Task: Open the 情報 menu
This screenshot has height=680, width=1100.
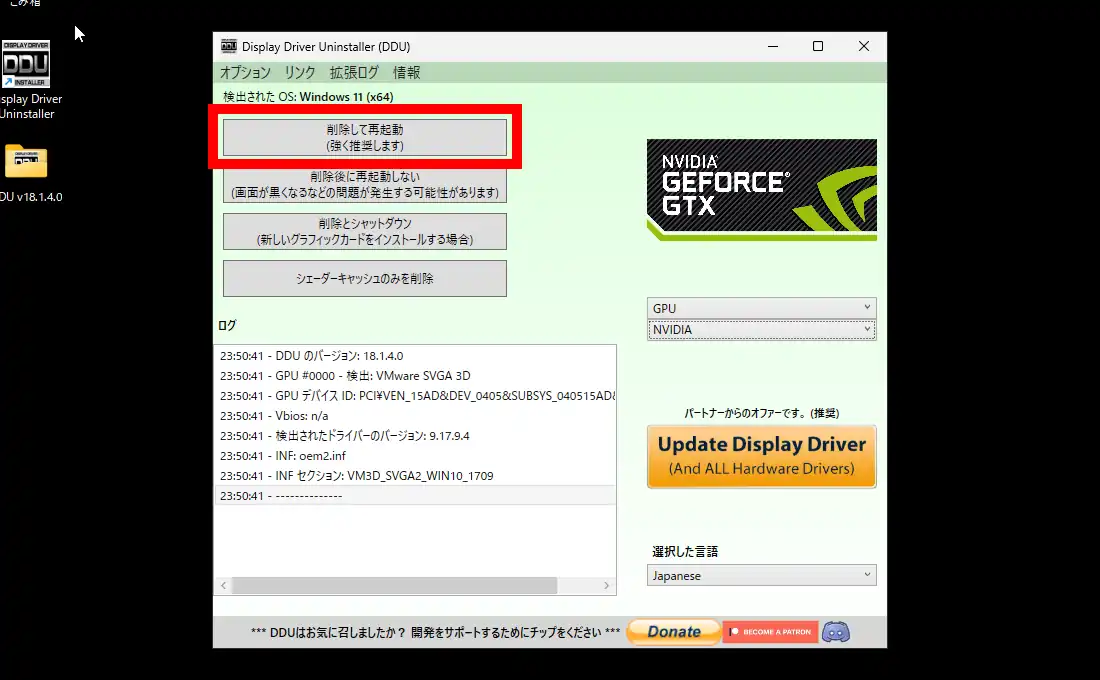Action: click(406, 72)
